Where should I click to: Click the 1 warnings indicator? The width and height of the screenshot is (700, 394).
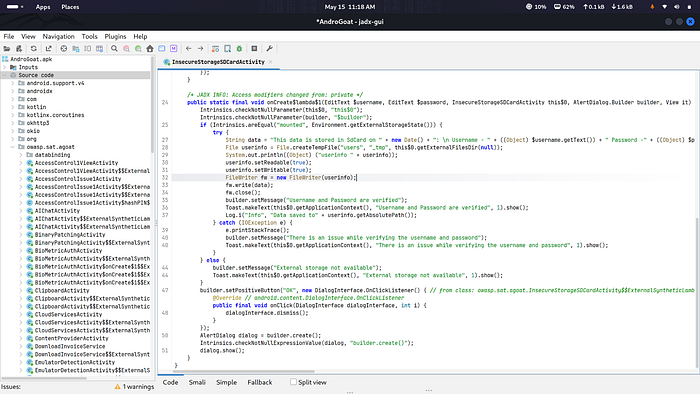pyautogui.click(x=134, y=387)
